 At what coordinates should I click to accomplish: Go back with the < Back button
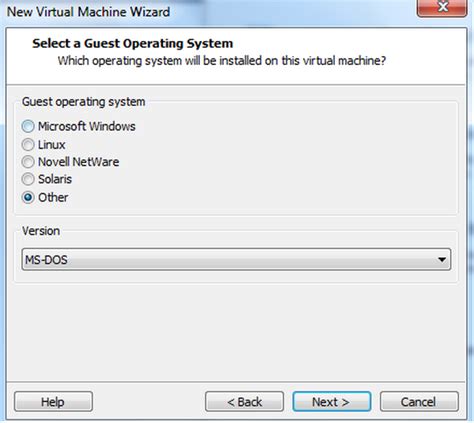[x=244, y=402]
